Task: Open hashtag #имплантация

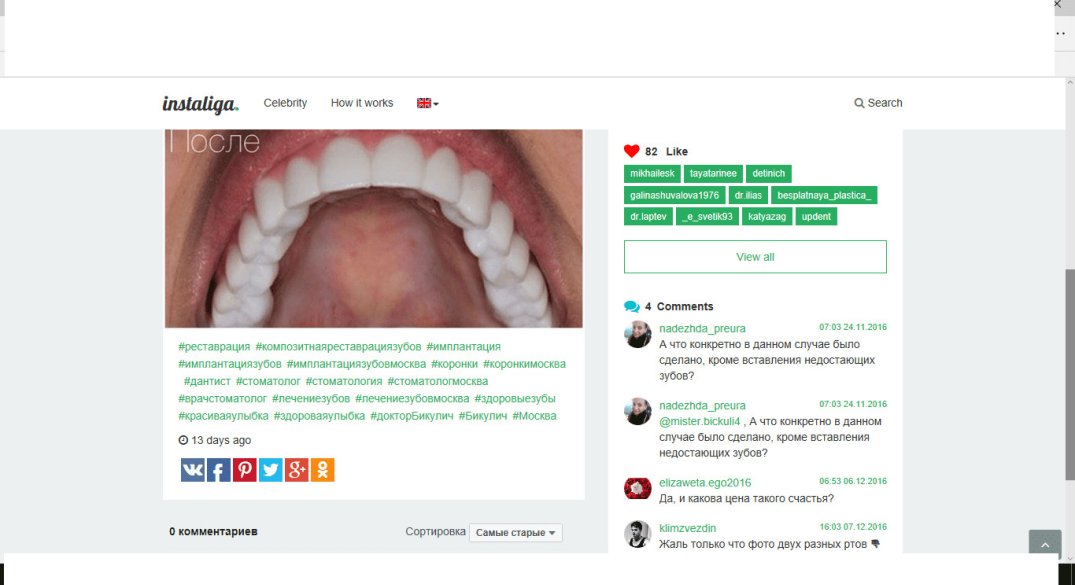Action: (x=463, y=347)
